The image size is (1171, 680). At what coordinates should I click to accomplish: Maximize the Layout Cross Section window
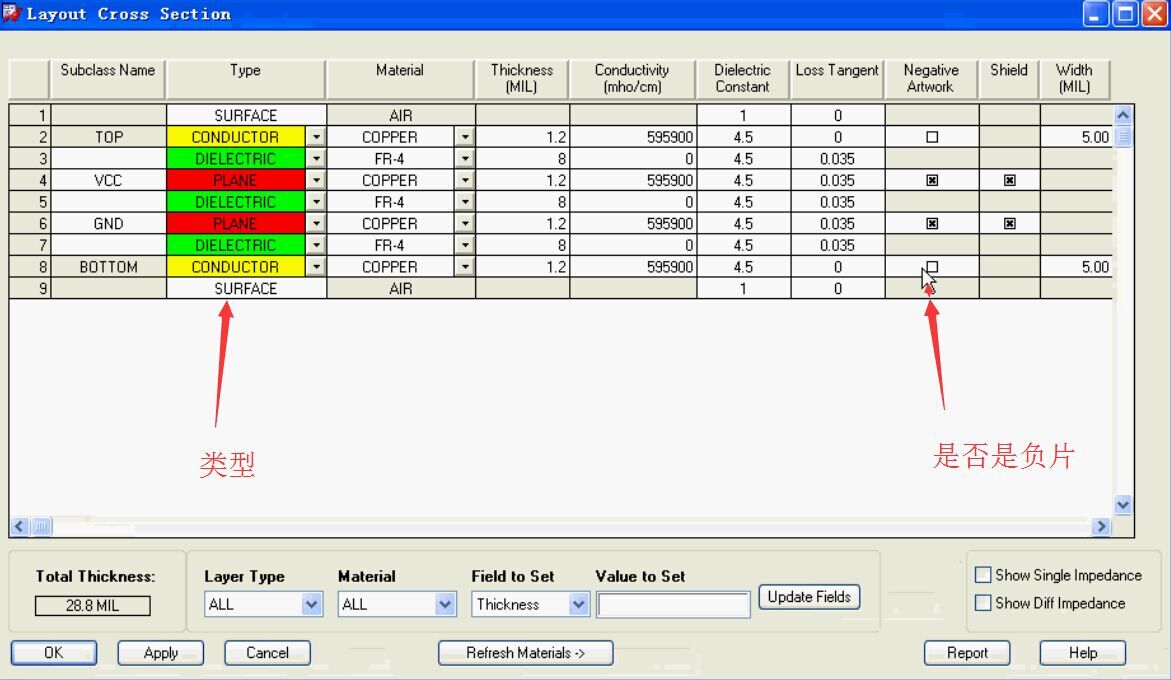point(1125,14)
